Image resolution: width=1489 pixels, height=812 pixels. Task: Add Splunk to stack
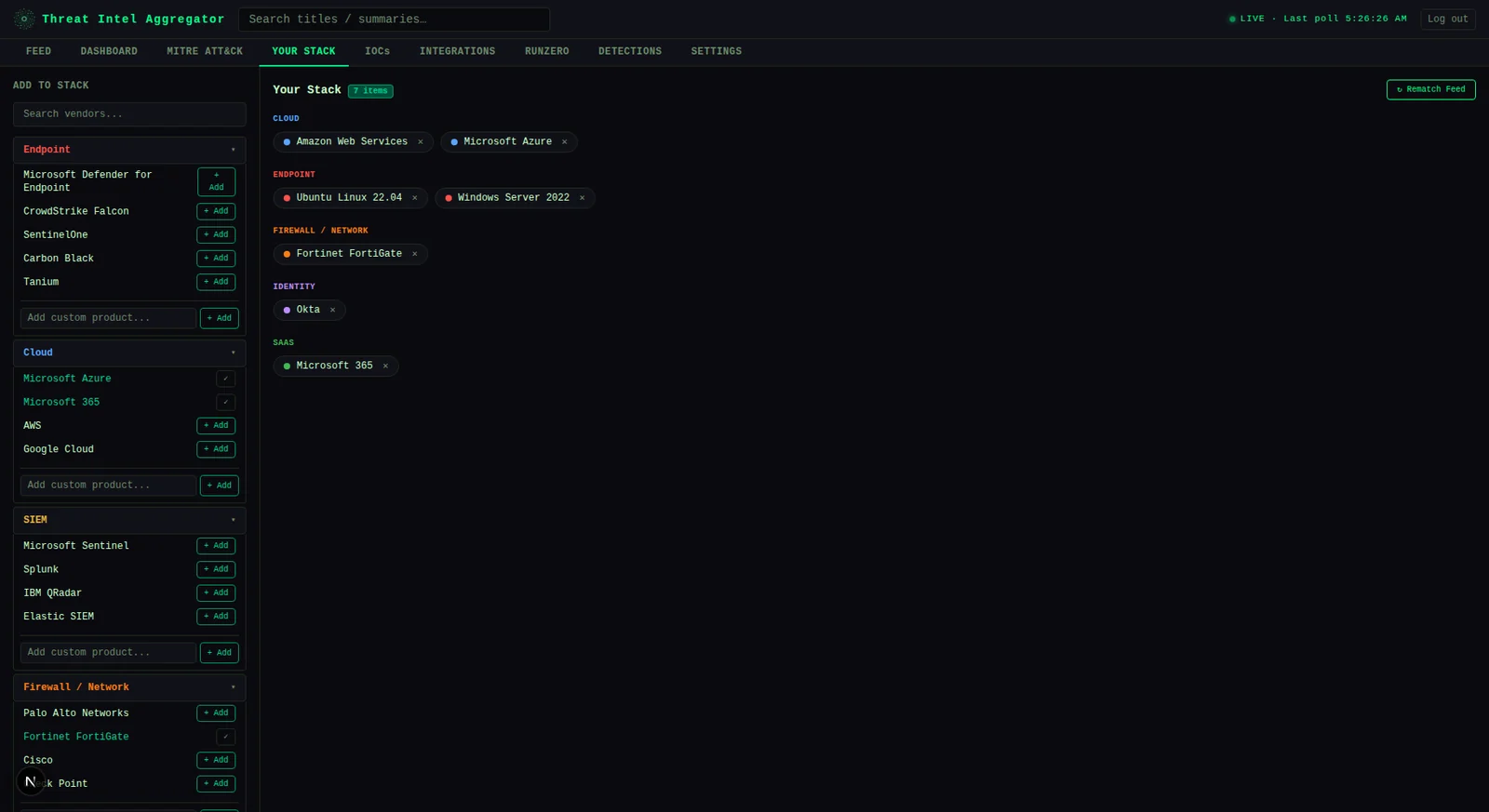[216, 568]
